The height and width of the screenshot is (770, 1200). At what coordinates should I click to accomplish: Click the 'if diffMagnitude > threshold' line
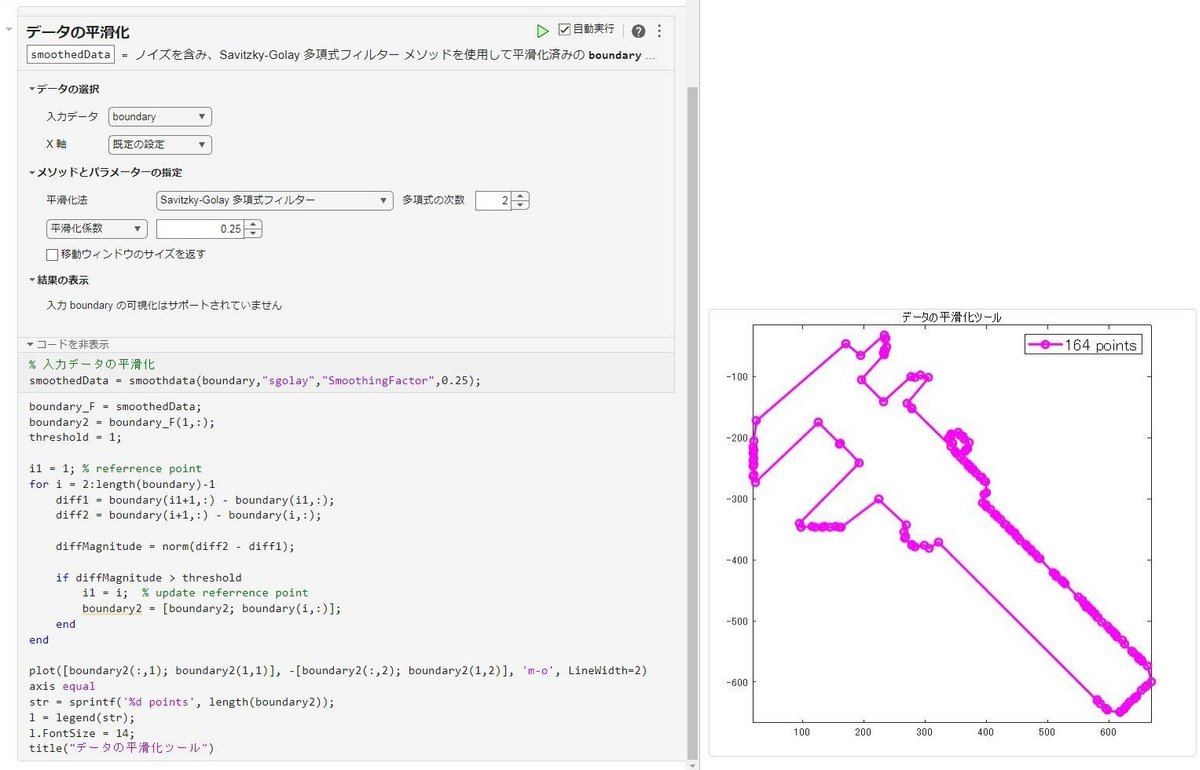(x=148, y=577)
